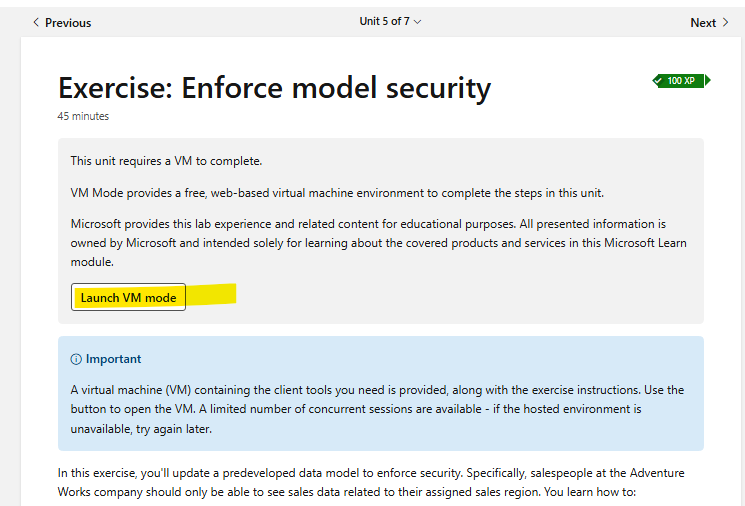Click the left chevron beside Previous
This screenshot has height=506, width=745.
[36, 22]
